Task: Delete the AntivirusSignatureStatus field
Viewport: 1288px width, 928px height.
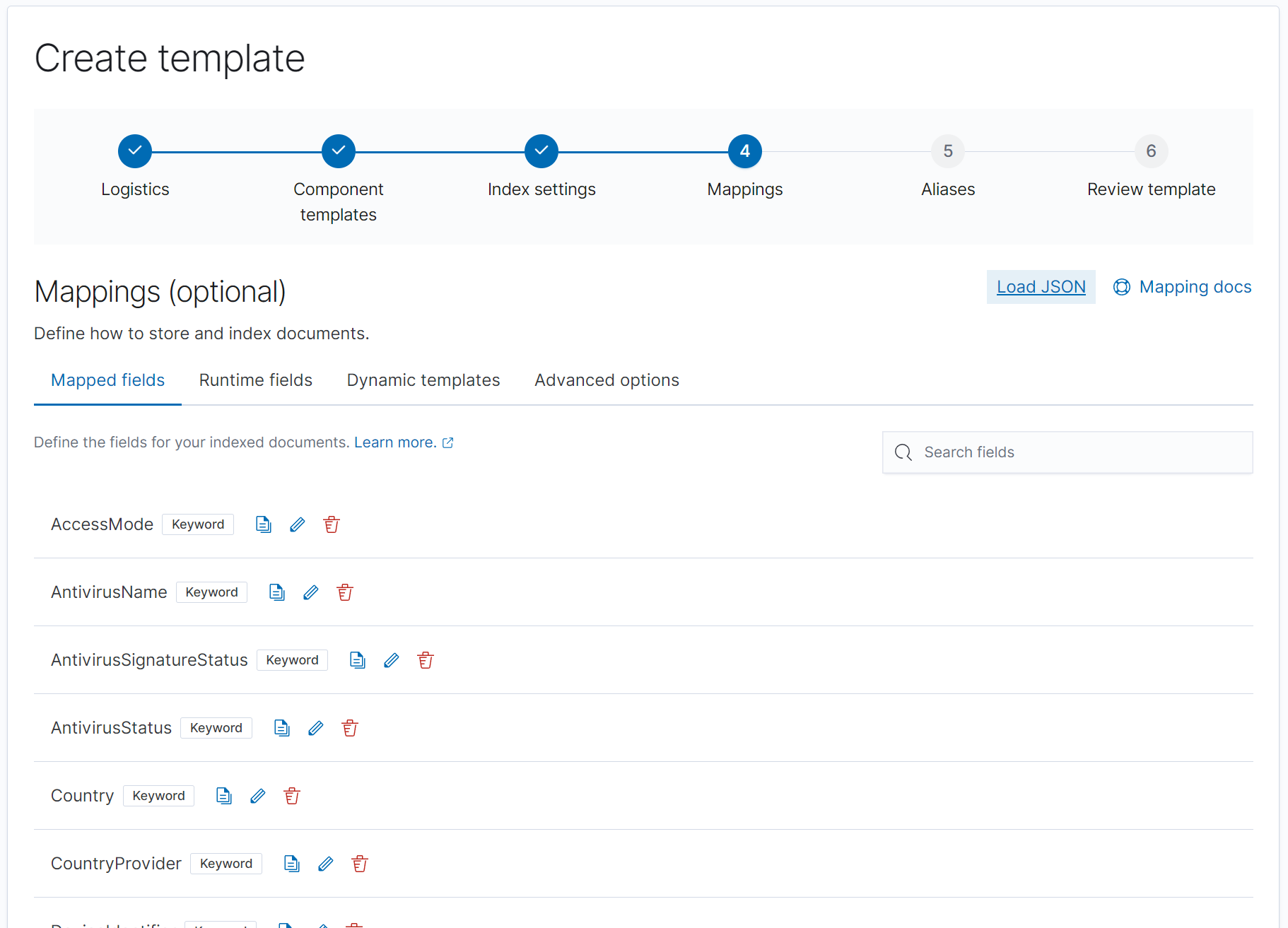Action: click(x=425, y=659)
